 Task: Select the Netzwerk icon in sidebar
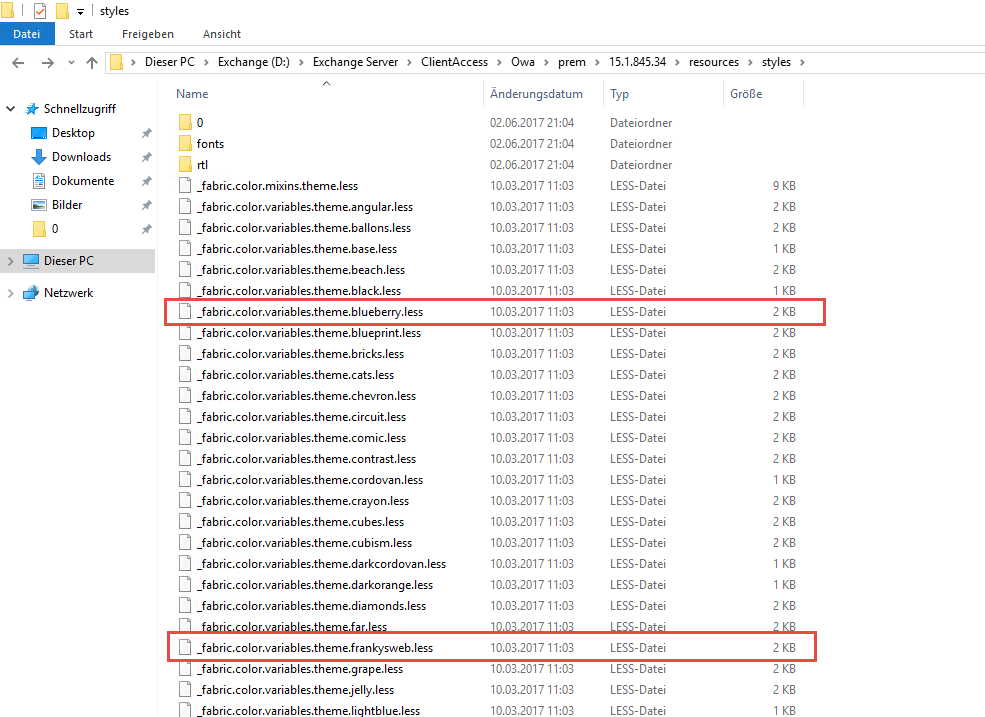click(x=30, y=293)
